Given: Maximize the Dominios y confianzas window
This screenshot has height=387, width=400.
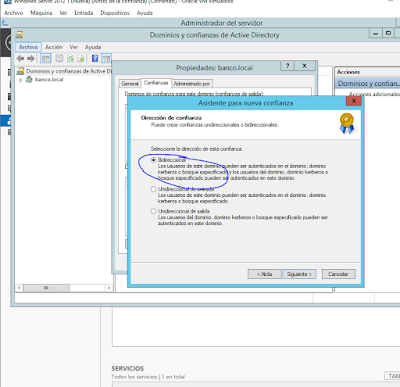Looking at the screenshot, I should 388,33.
